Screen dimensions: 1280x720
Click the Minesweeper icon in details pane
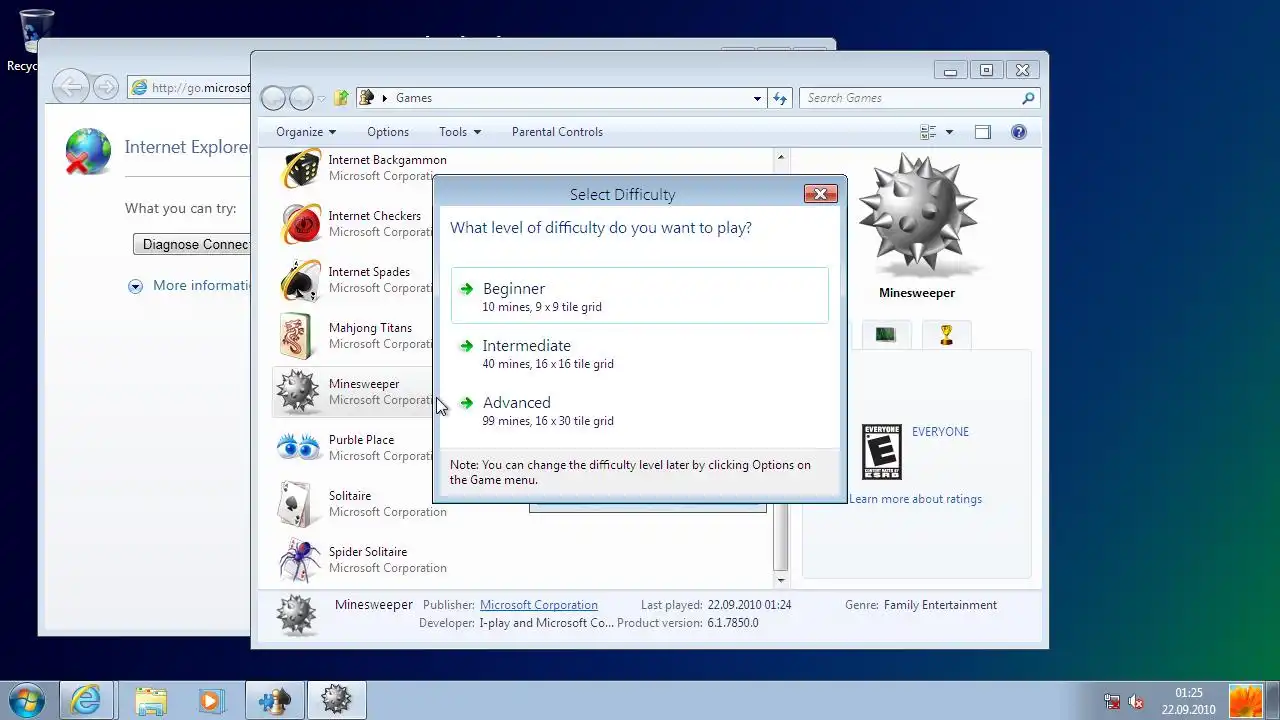(296, 614)
